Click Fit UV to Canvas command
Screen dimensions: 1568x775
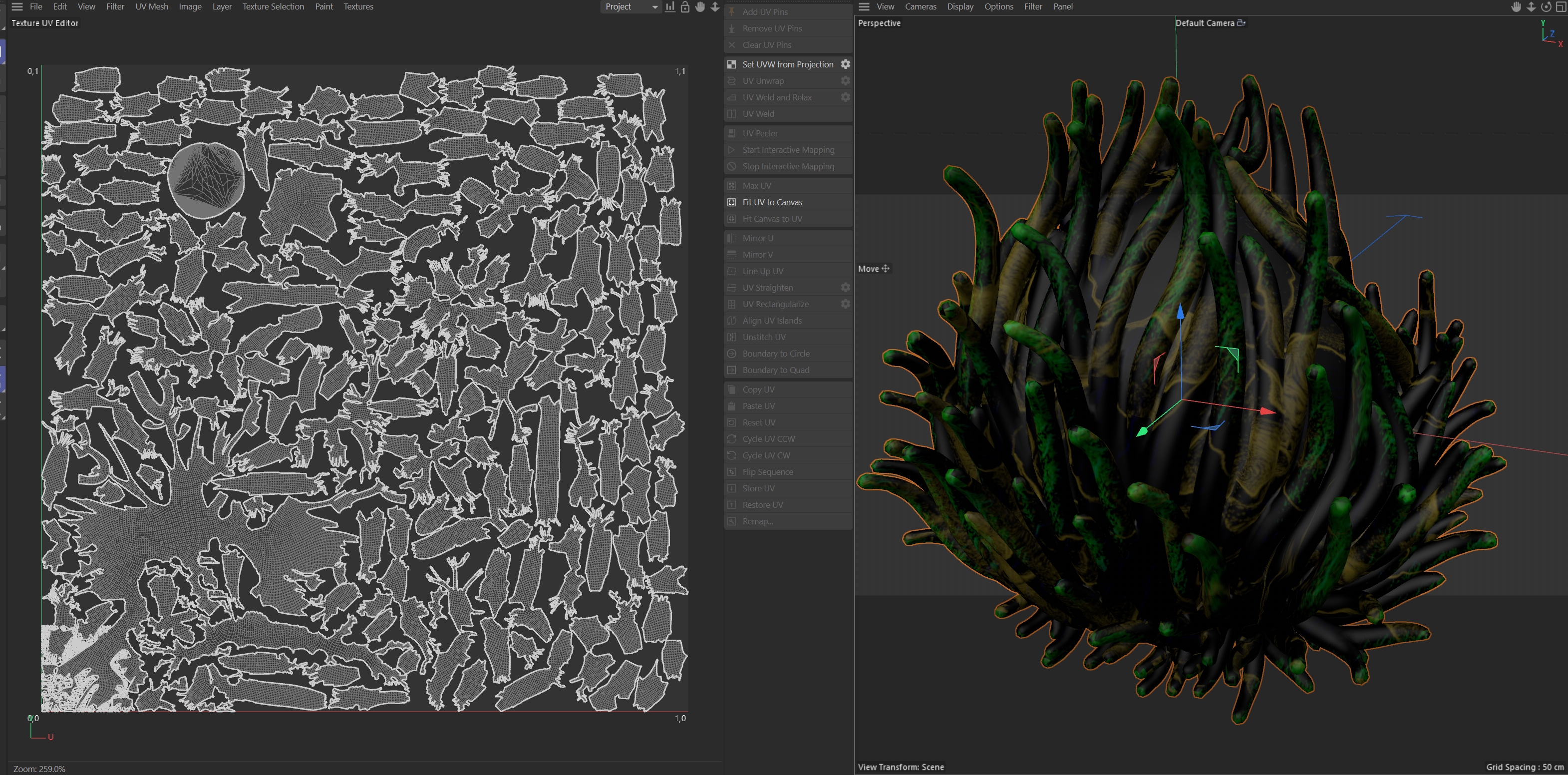(x=772, y=202)
